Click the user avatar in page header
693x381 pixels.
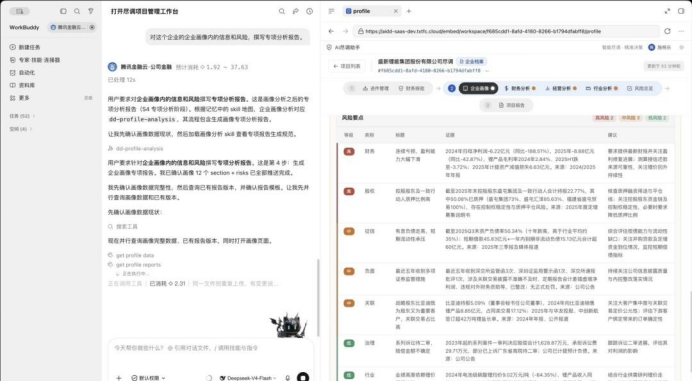[651, 47]
